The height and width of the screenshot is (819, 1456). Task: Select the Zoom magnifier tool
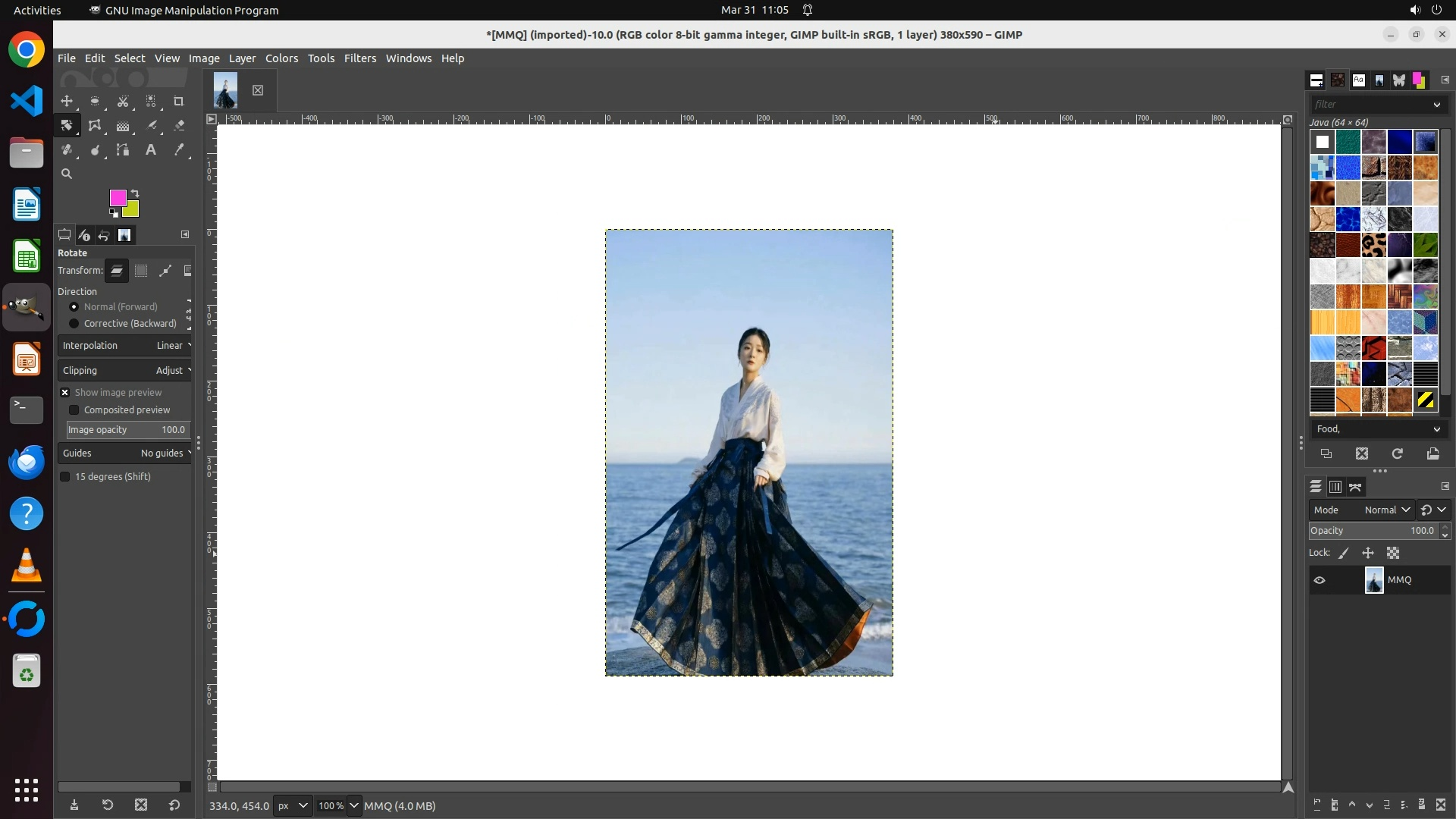[x=67, y=174]
